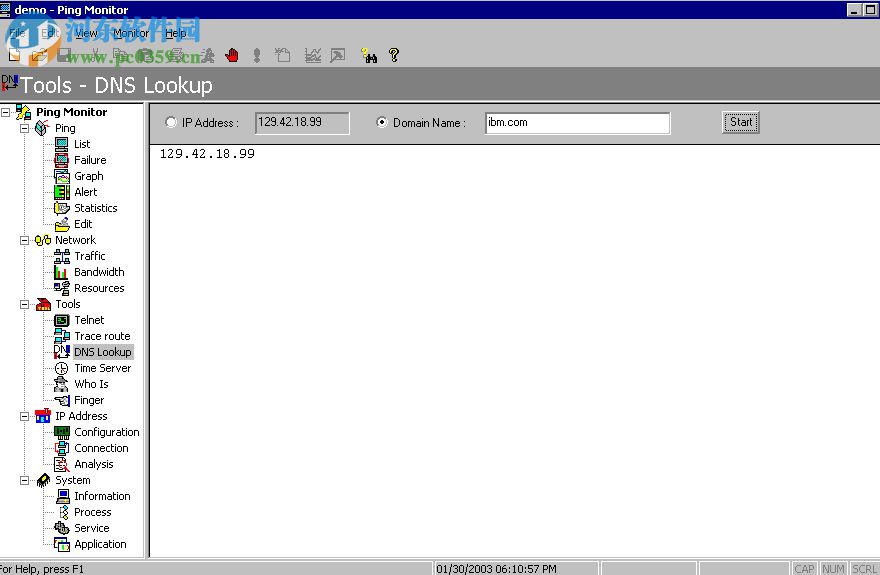Open the Monitor menu
The width and height of the screenshot is (880, 575).
pos(131,33)
